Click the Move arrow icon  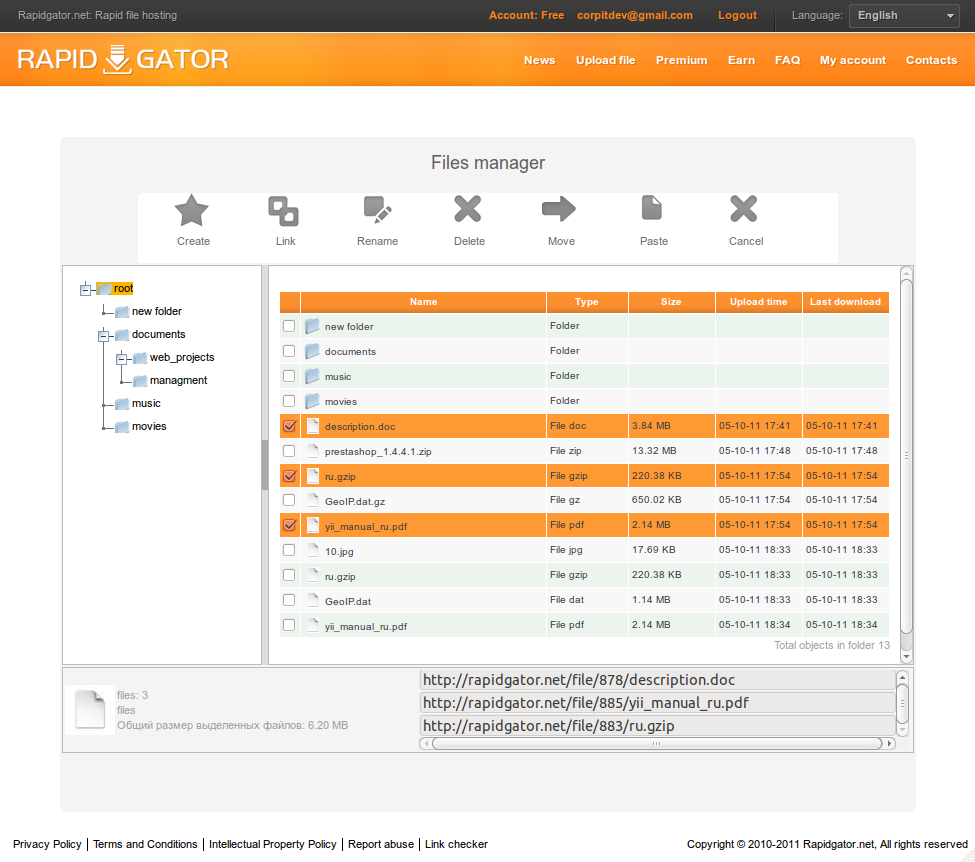[x=559, y=209]
